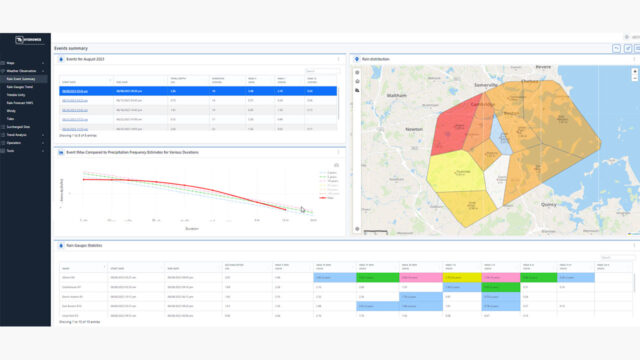Expand the Operation chevron
This screenshot has height=360, width=640.
click(x=43, y=143)
